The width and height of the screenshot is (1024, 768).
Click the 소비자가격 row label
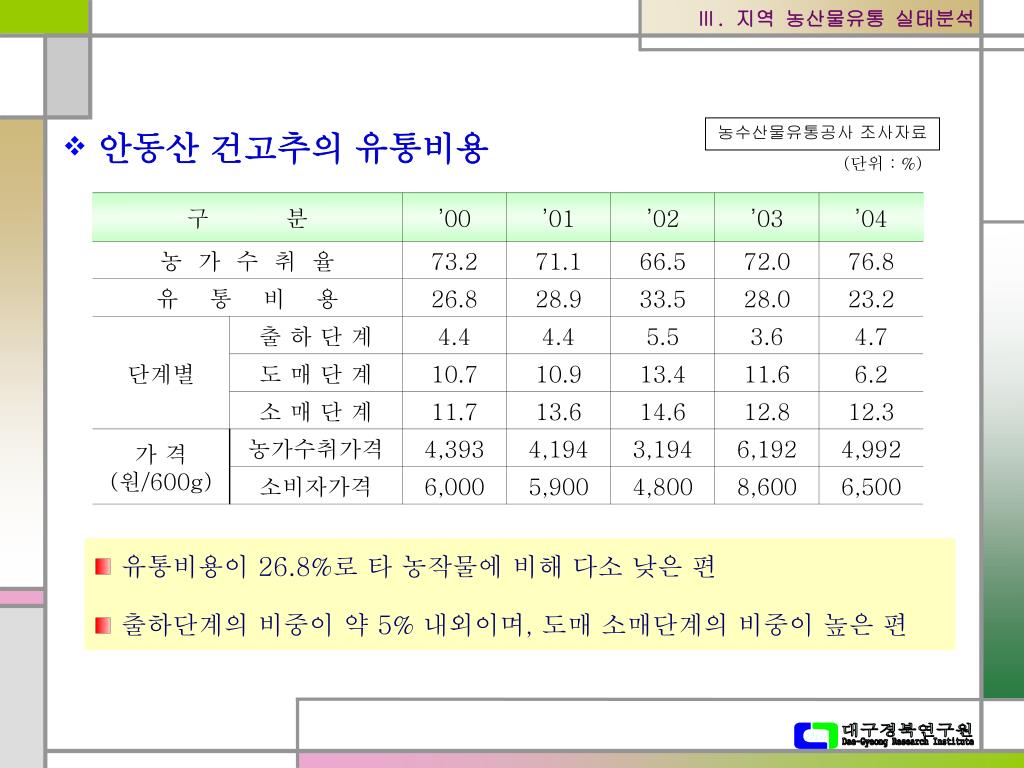316,487
